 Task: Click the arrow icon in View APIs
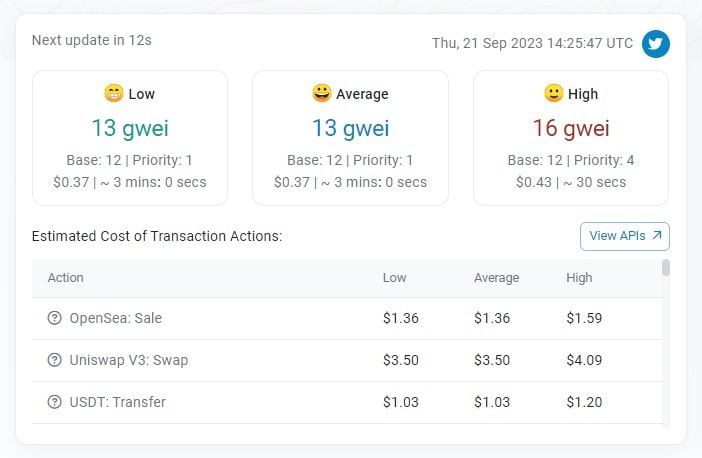tap(657, 236)
